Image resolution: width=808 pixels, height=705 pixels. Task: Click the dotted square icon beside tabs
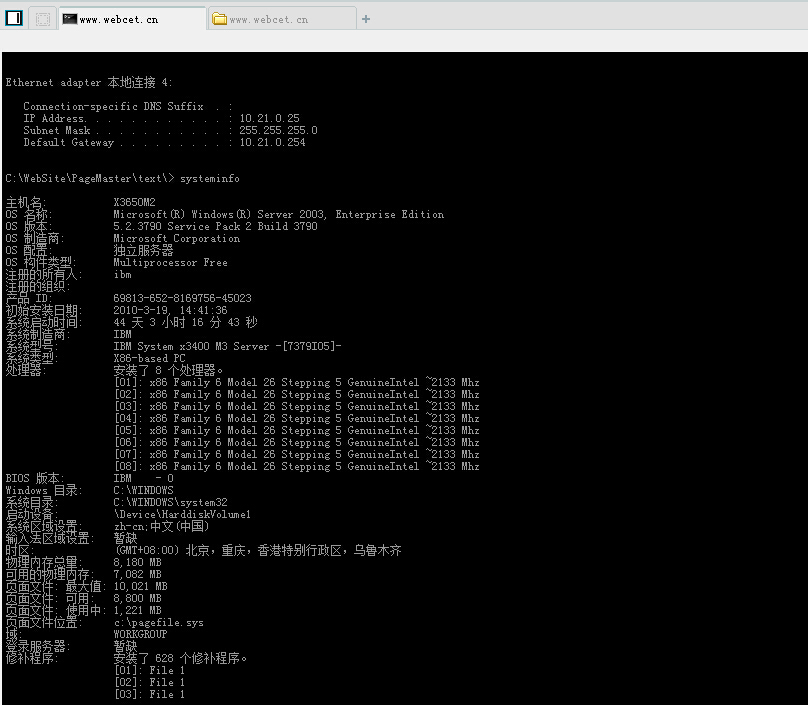43,19
